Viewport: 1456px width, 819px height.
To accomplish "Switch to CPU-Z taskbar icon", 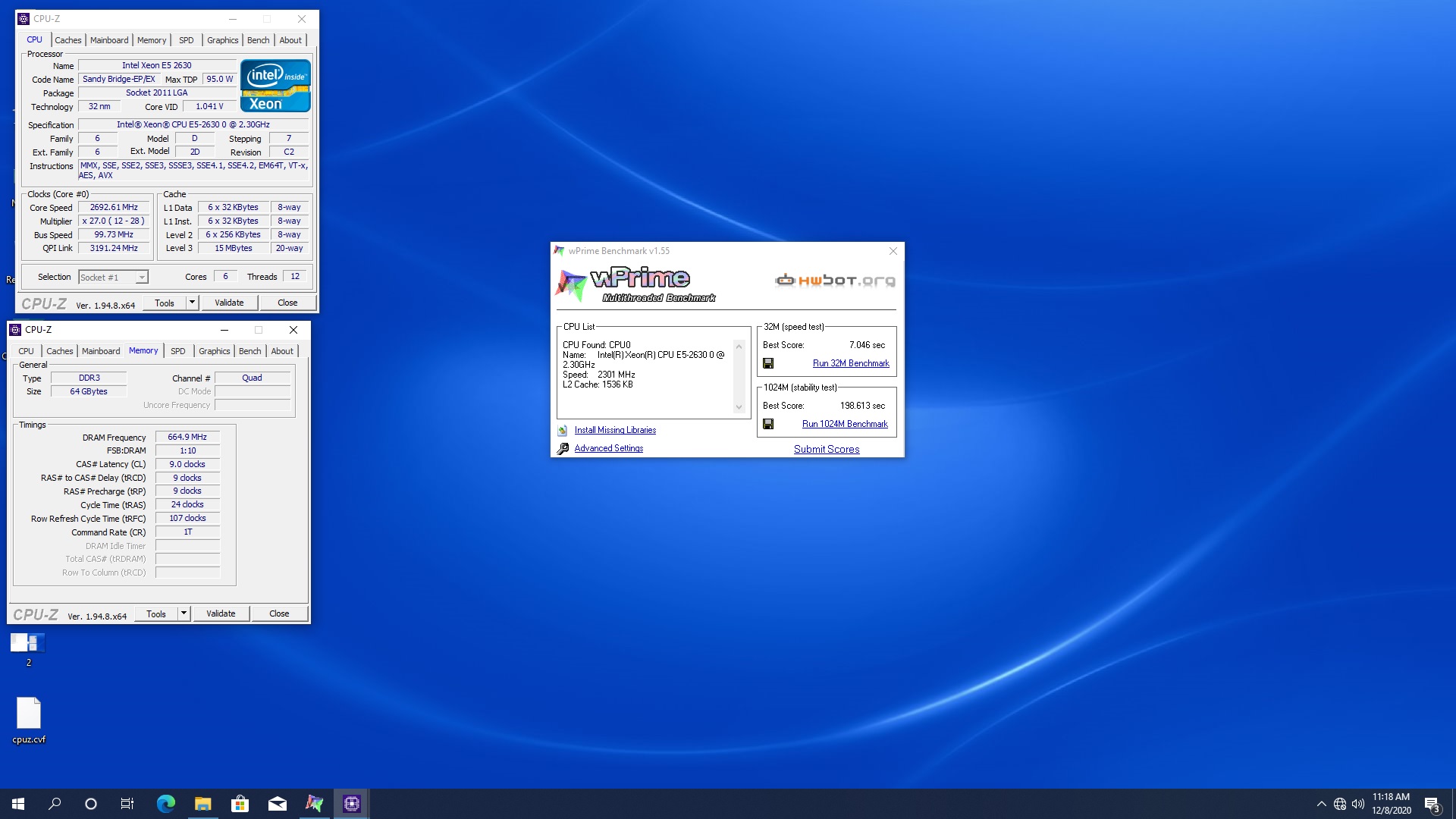I will tap(351, 804).
